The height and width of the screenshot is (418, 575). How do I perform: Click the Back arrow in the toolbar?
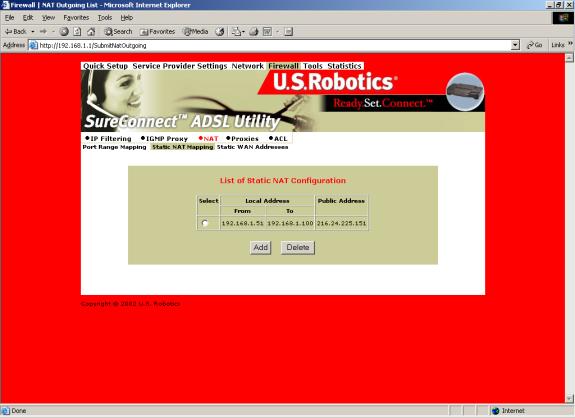[x=15, y=32]
